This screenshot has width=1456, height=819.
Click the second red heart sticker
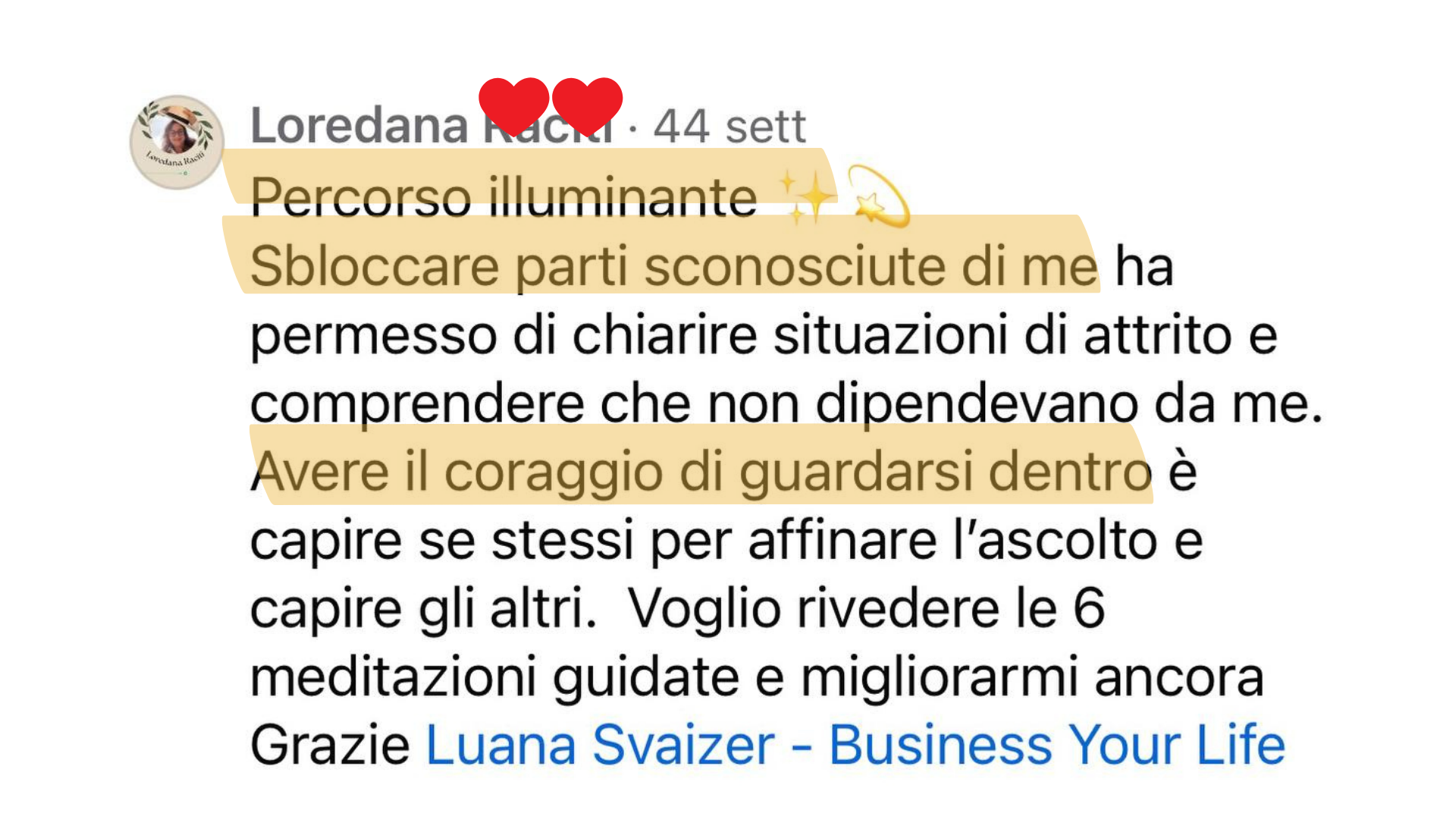click(587, 105)
